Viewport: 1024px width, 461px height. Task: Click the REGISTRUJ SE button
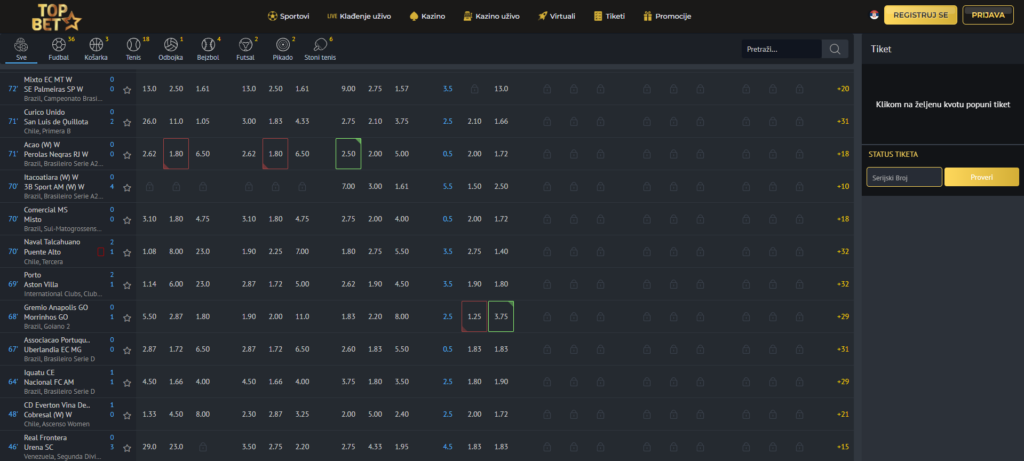pyautogui.click(x=920, y=15)
